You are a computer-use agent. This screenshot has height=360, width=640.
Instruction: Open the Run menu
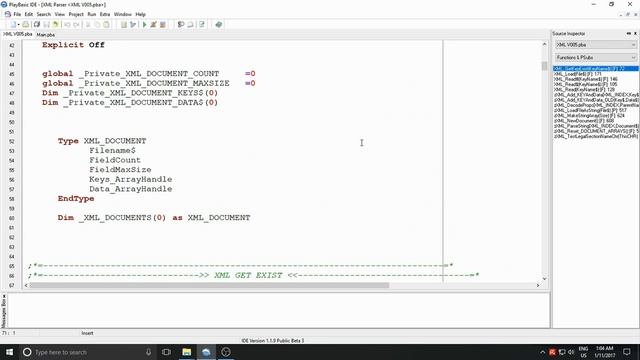click(x=92, y=14)
